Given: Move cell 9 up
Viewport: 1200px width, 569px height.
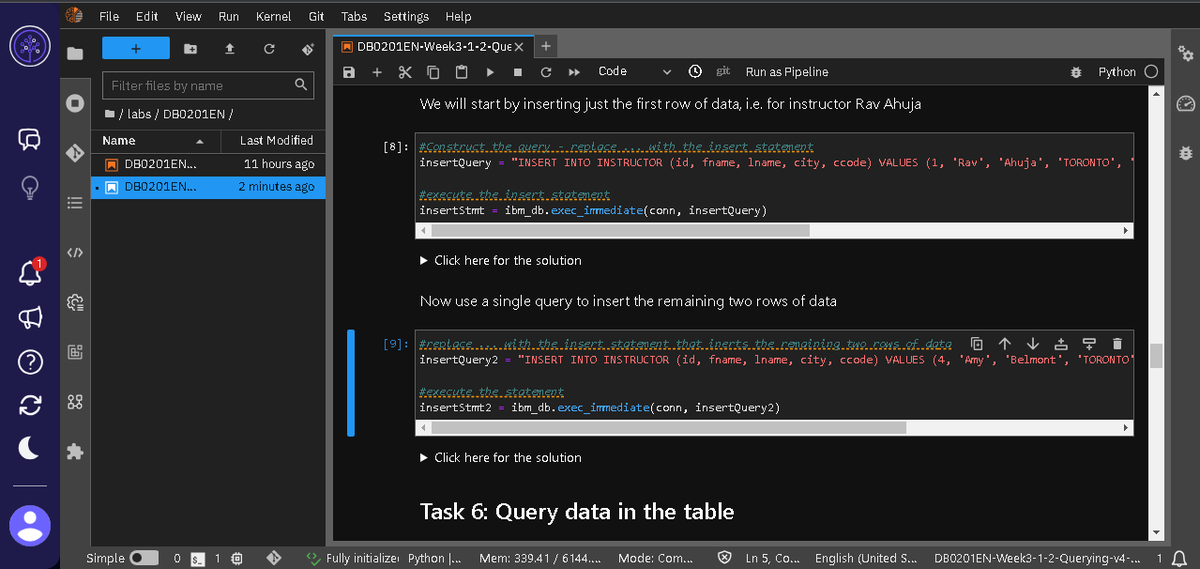Looking at the screenshot, I should 1005,343.
